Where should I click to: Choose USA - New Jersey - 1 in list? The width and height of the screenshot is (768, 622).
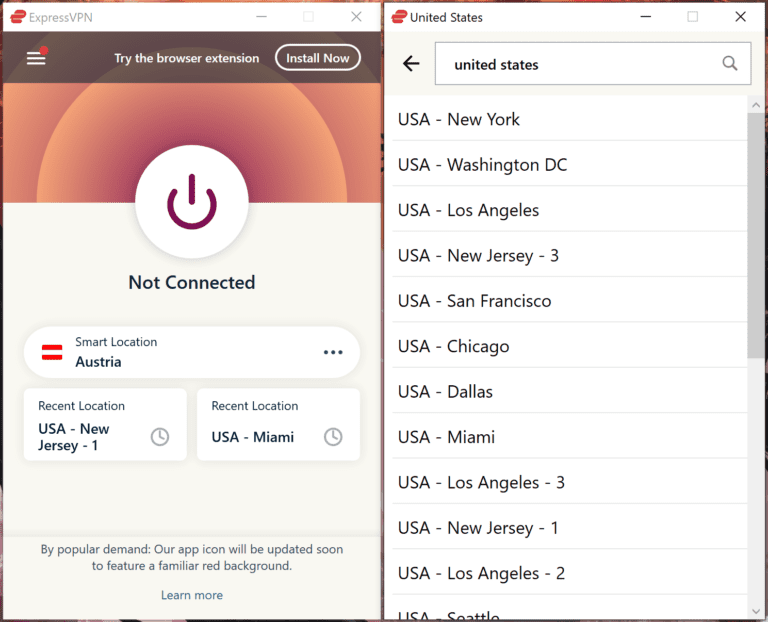(x=570, y=527)
